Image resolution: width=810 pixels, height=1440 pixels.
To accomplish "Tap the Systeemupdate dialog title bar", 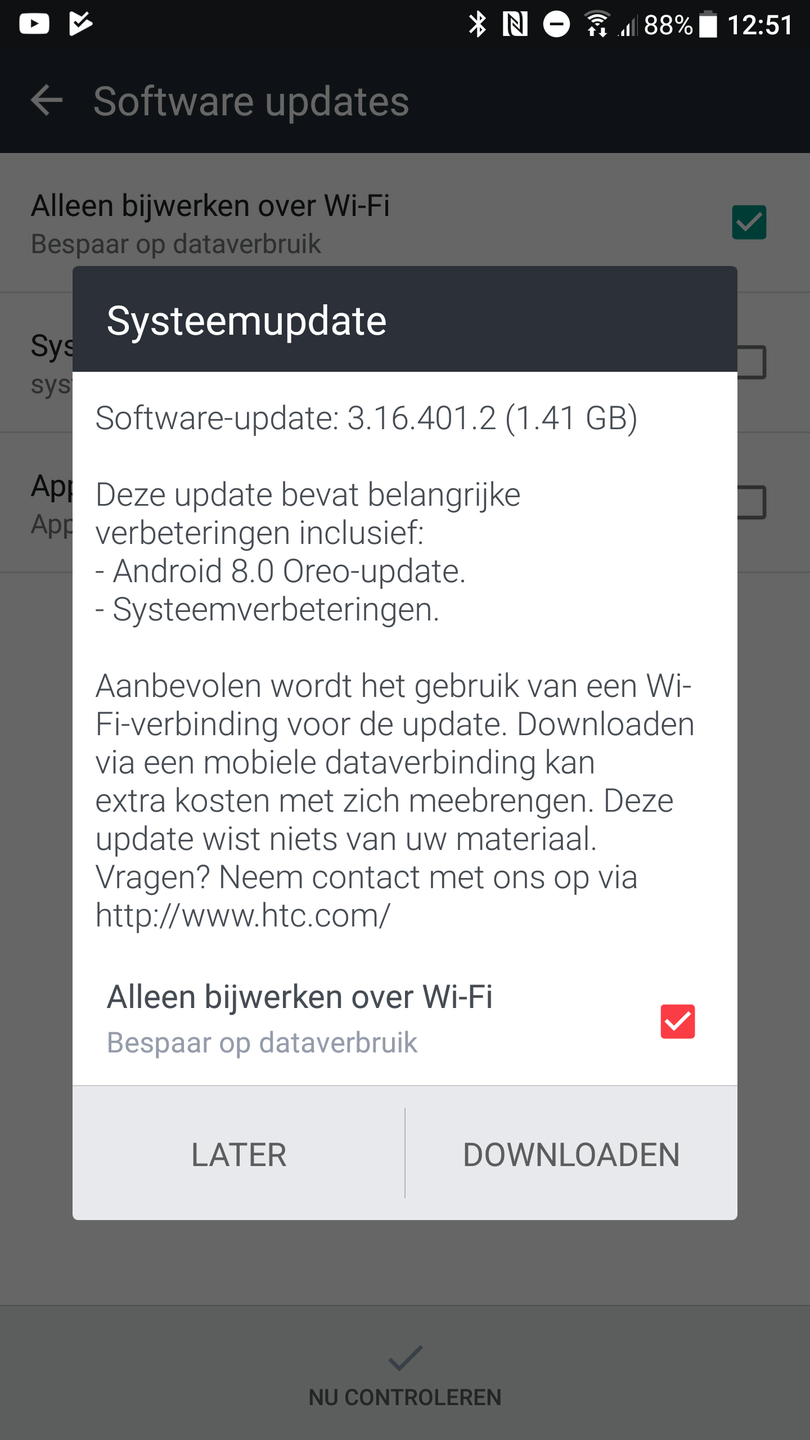I will click(x=405, y=320).
